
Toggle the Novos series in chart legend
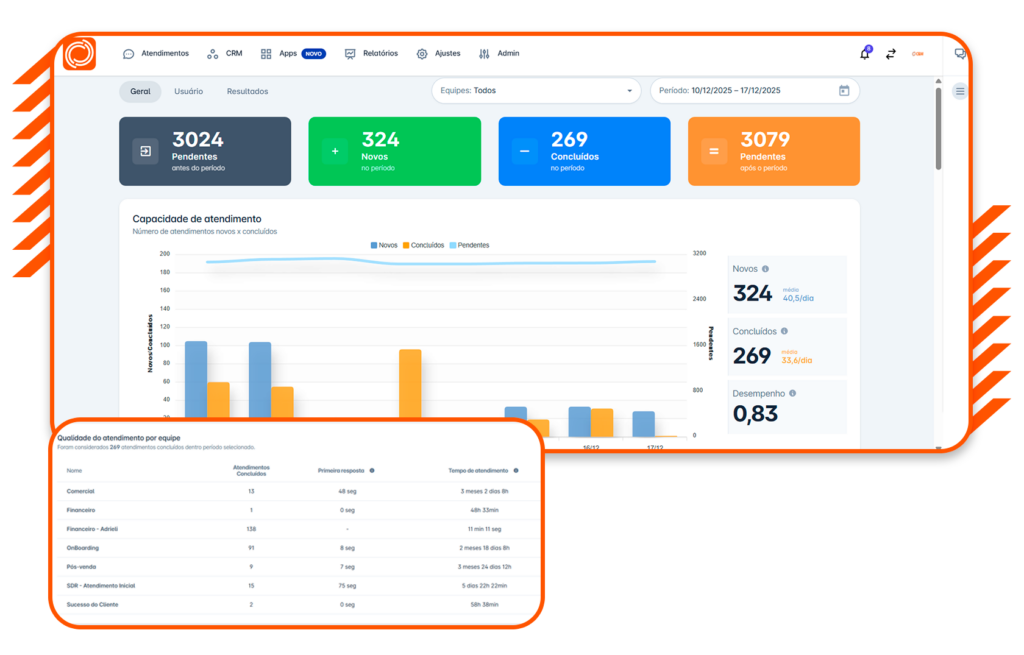(385, 245)
